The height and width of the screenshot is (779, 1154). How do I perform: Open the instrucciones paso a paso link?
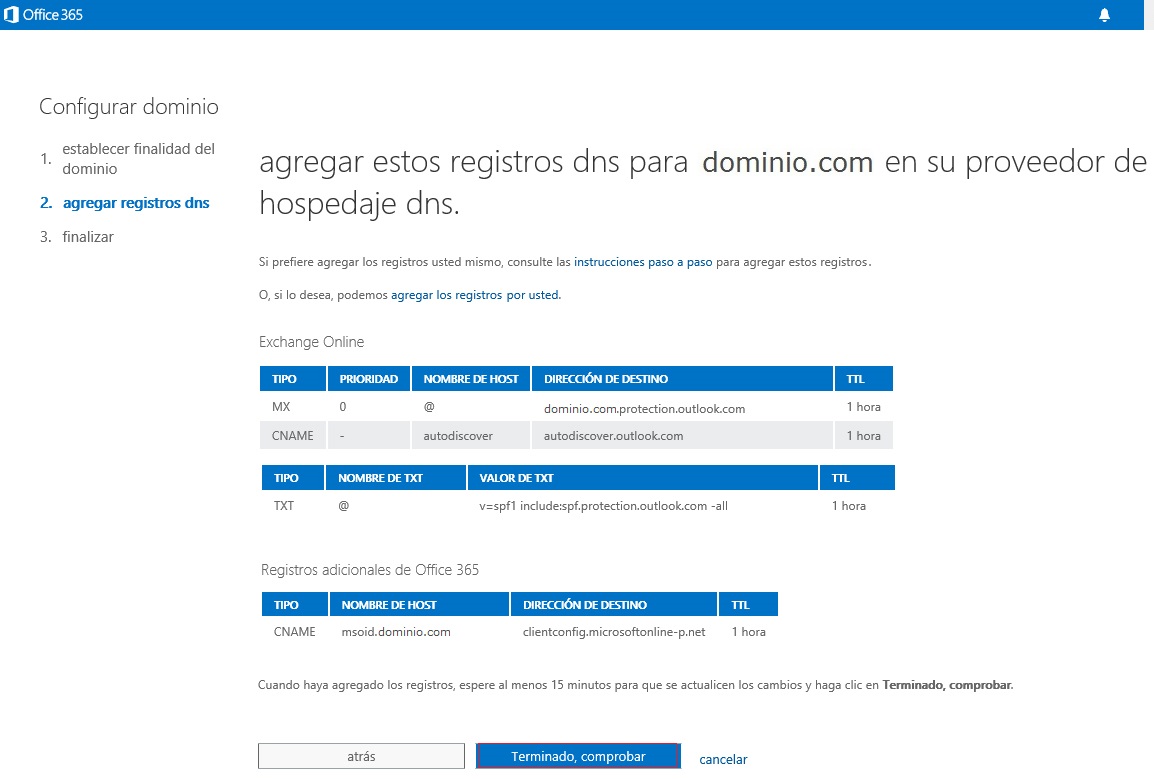643,262
